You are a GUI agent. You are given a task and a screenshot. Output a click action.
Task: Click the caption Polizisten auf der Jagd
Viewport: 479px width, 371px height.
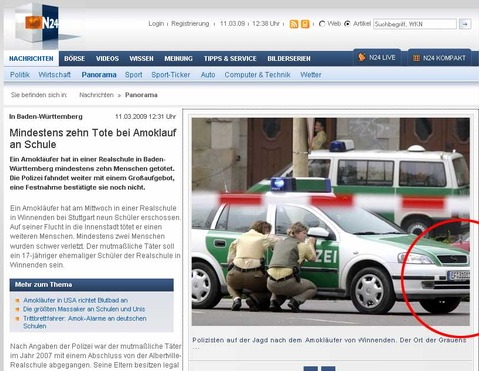(329, 340)
